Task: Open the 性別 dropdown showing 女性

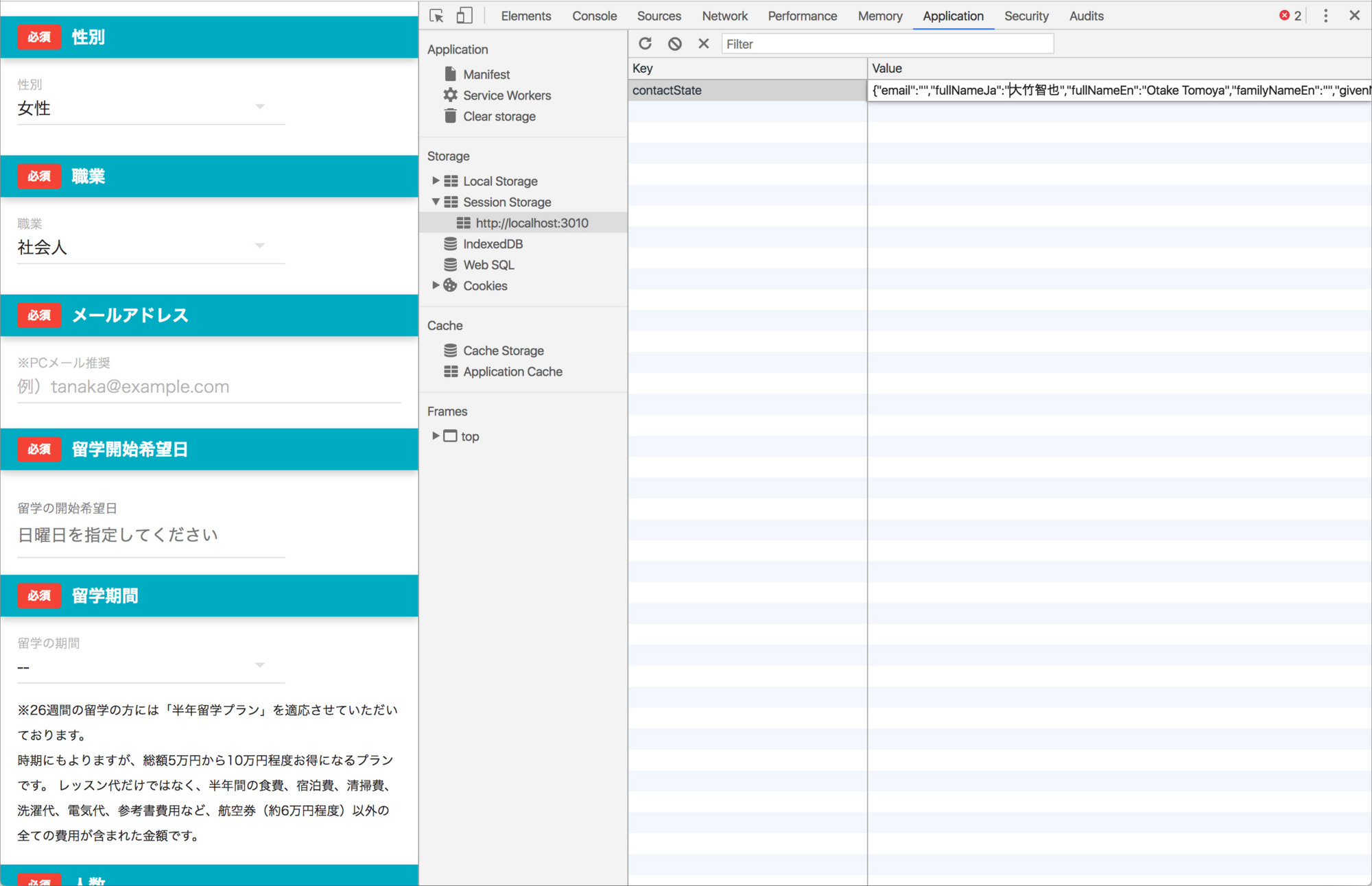Action: click(x=151, y=108)
